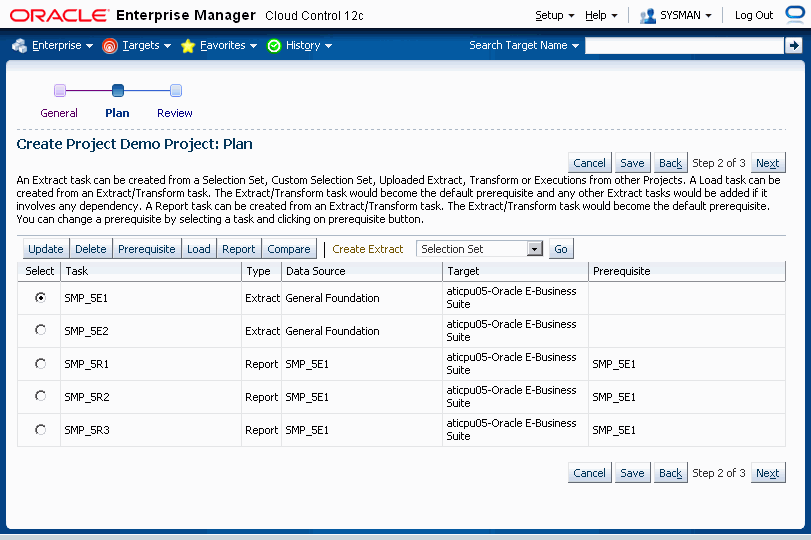This screenshot has height=540, width=811.
Task: Click the top Save button
Action: point(632,163)
